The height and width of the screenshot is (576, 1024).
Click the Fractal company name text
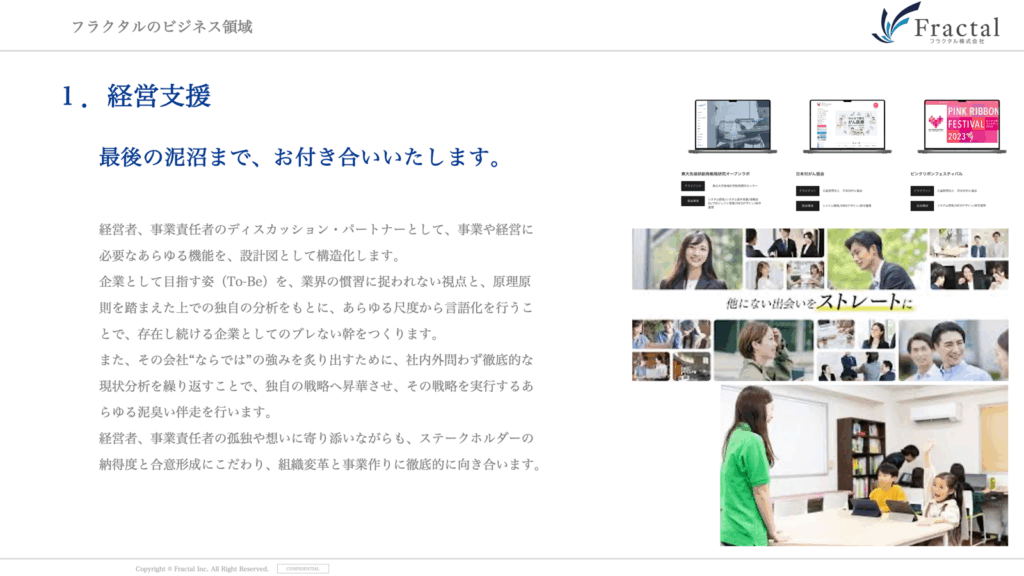pyautogui.click(x=956, y=28)
